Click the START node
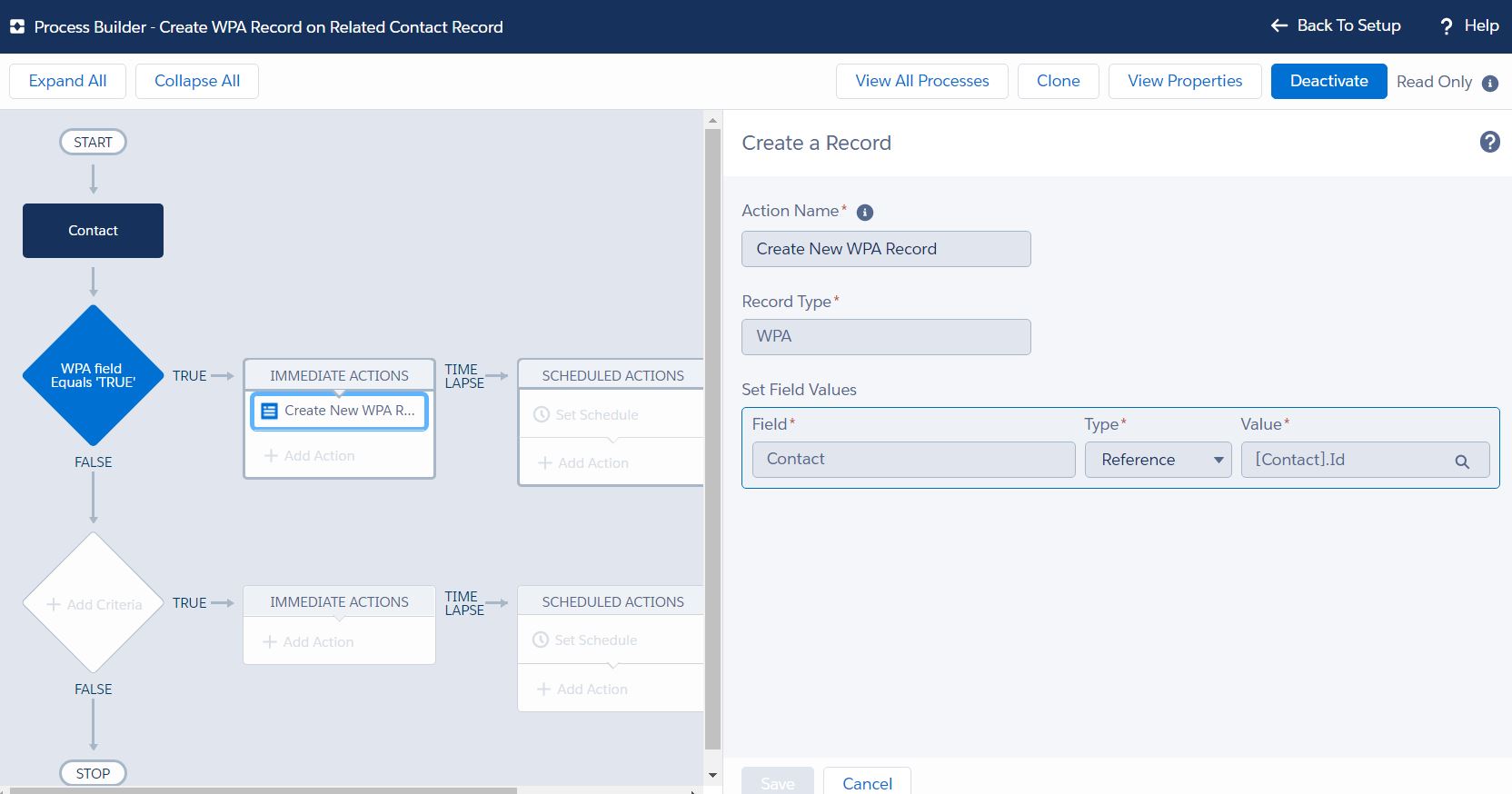This screenshot has width=1512, height=794. pyautogui.click(x=93, y=143)
